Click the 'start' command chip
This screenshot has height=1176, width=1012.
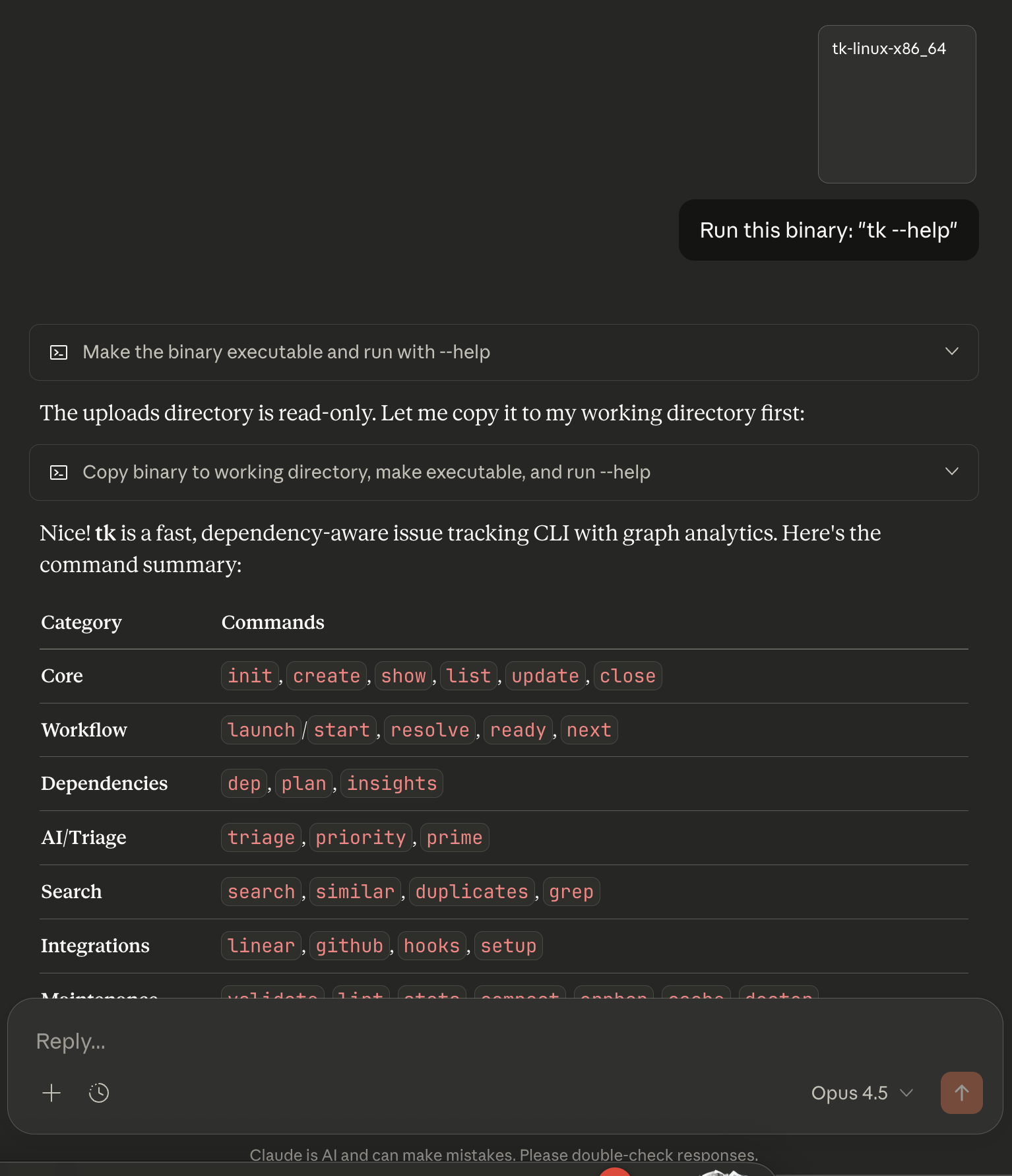[x=342, y=730]
